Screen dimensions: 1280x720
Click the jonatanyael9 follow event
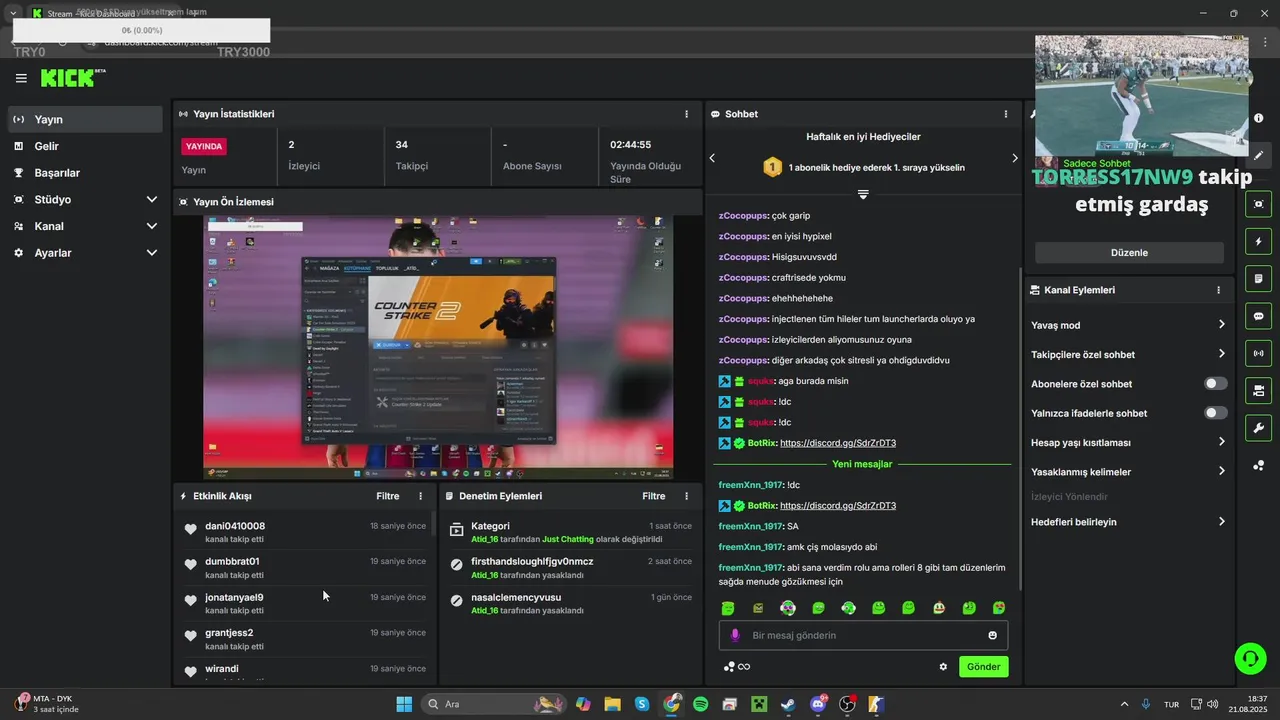pos(305,603)
